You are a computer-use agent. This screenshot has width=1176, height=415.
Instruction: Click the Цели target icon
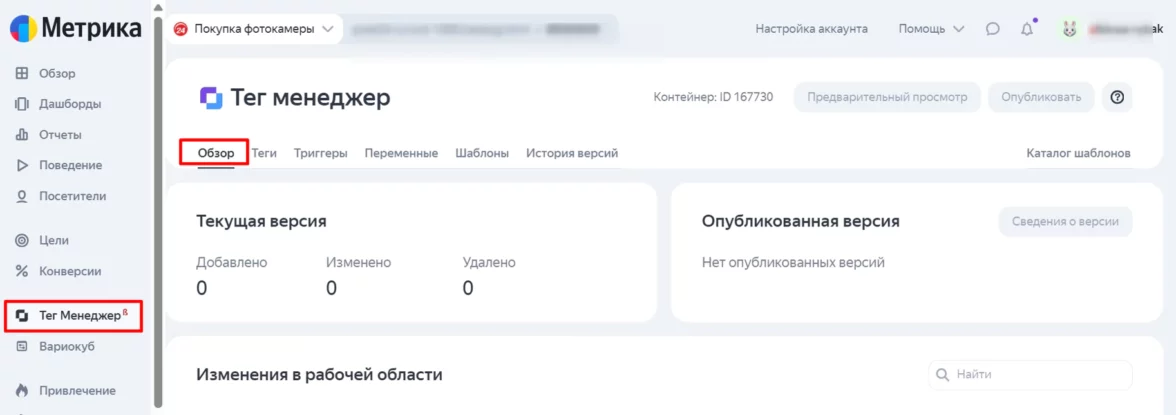tap(22, 240)
